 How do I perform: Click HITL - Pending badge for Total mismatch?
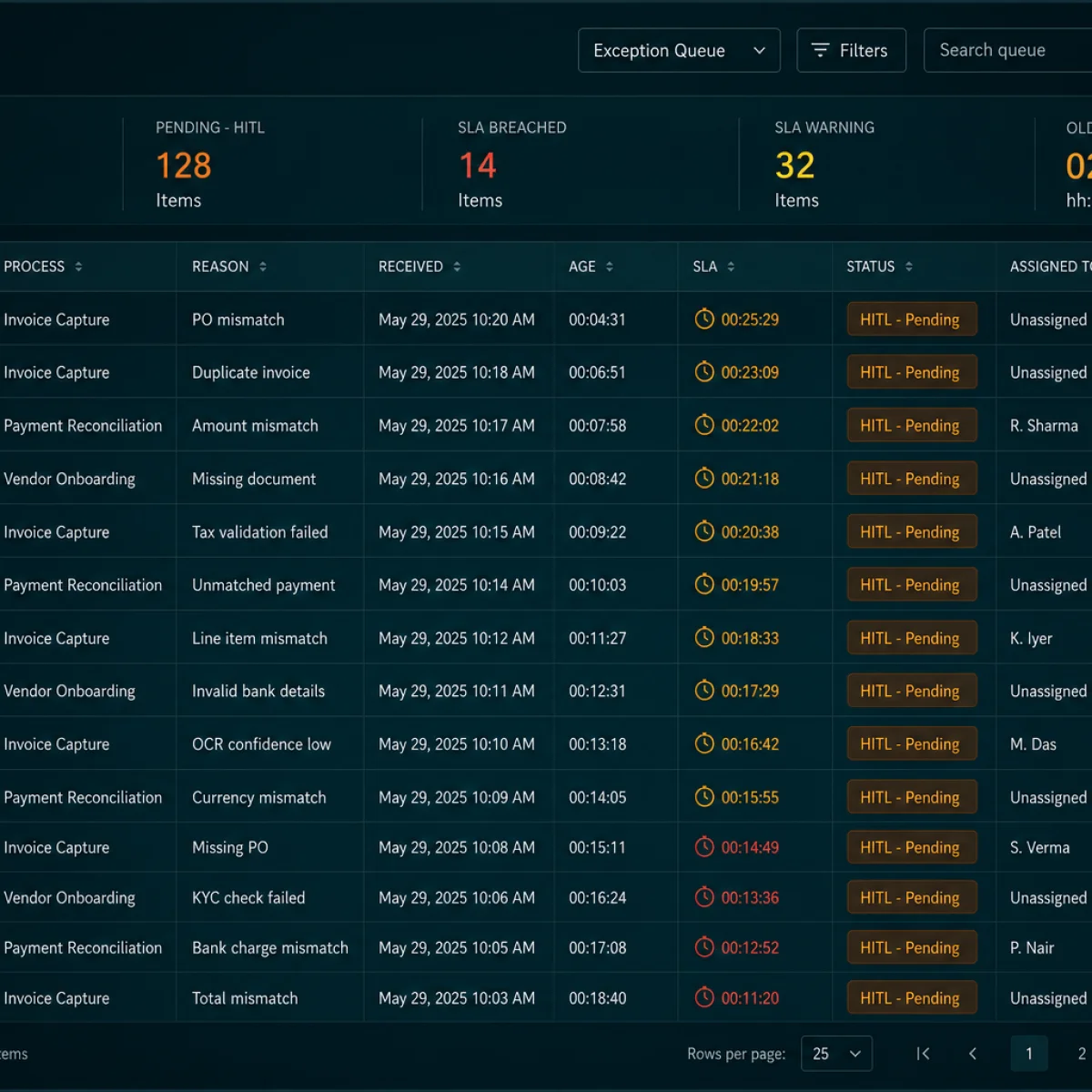[912, 997]
